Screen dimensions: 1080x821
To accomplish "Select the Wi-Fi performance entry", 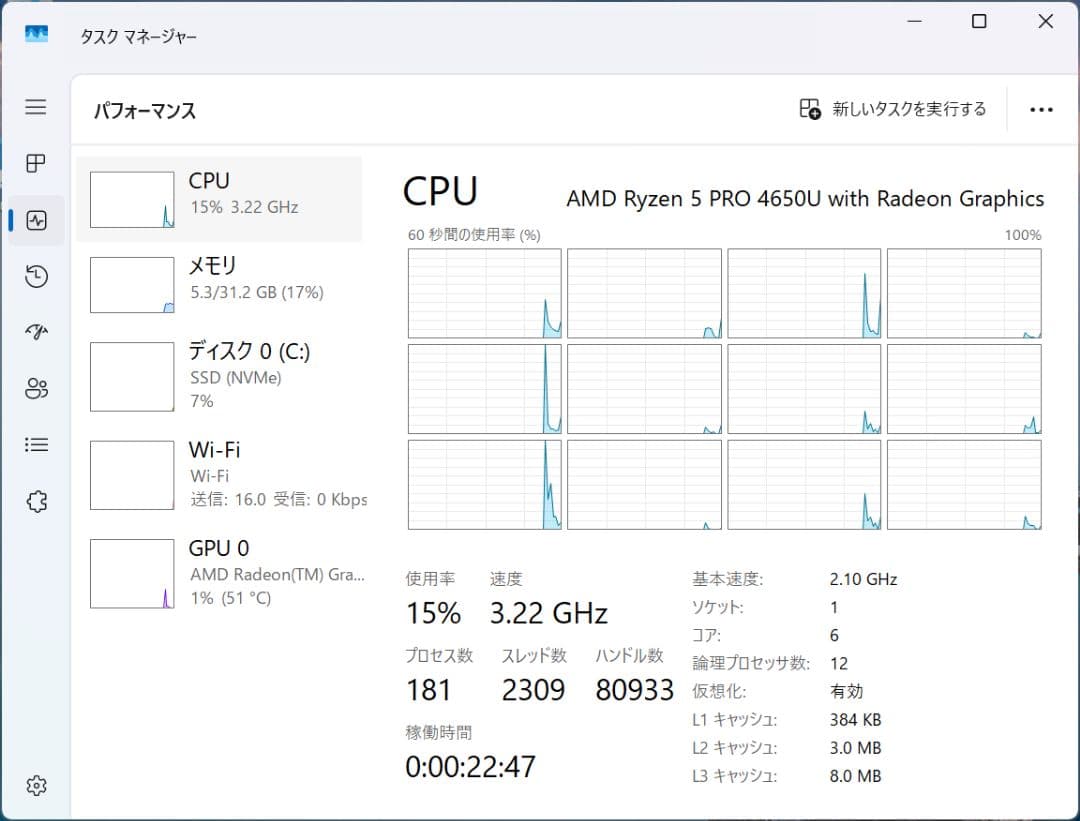I will [x=220, y=474].
